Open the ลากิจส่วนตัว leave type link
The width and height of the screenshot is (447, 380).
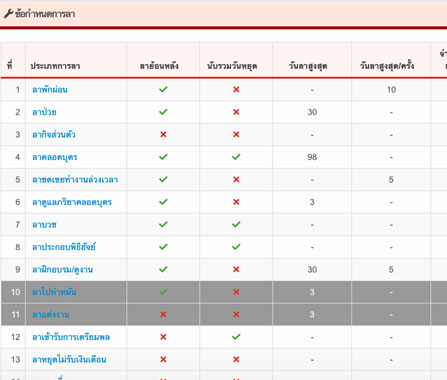point(53,134)
